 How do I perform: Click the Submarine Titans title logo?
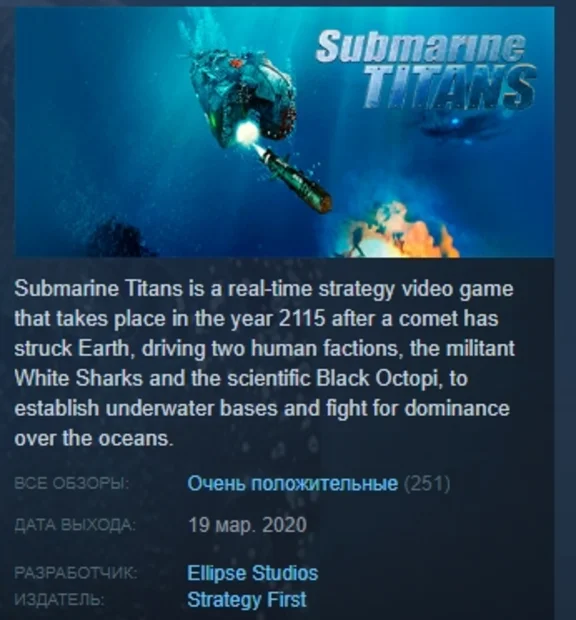426,71
